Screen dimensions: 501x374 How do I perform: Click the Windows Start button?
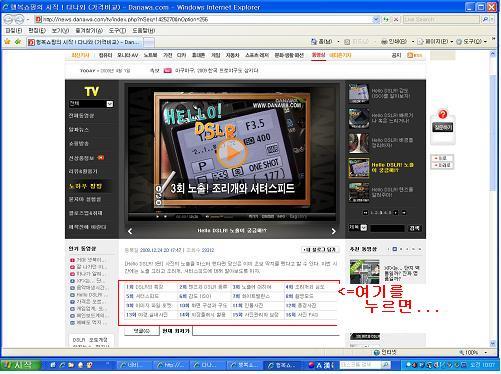(20, 365)
